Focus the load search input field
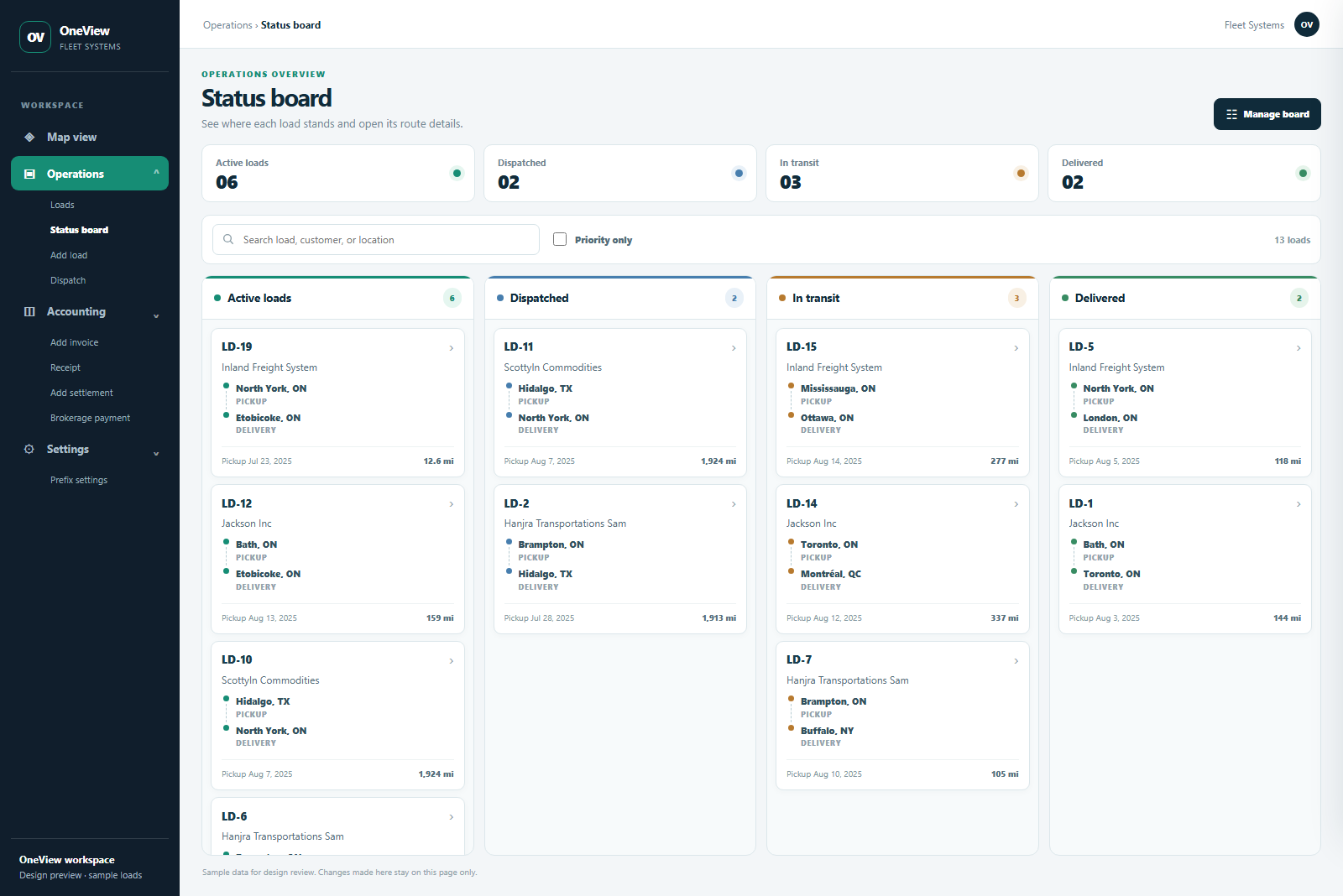This screenshot has width=1343, height=896. [x=376, y=239]
